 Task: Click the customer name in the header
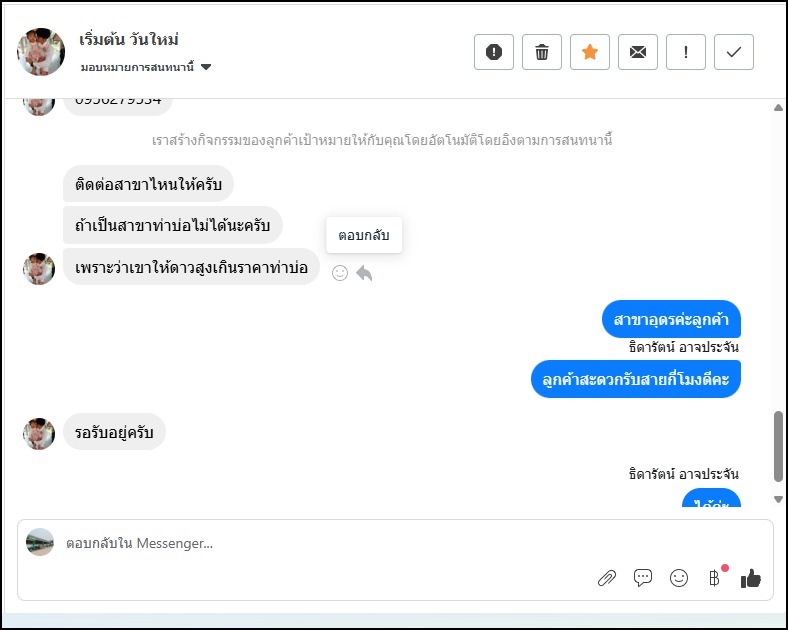[129, 40]
